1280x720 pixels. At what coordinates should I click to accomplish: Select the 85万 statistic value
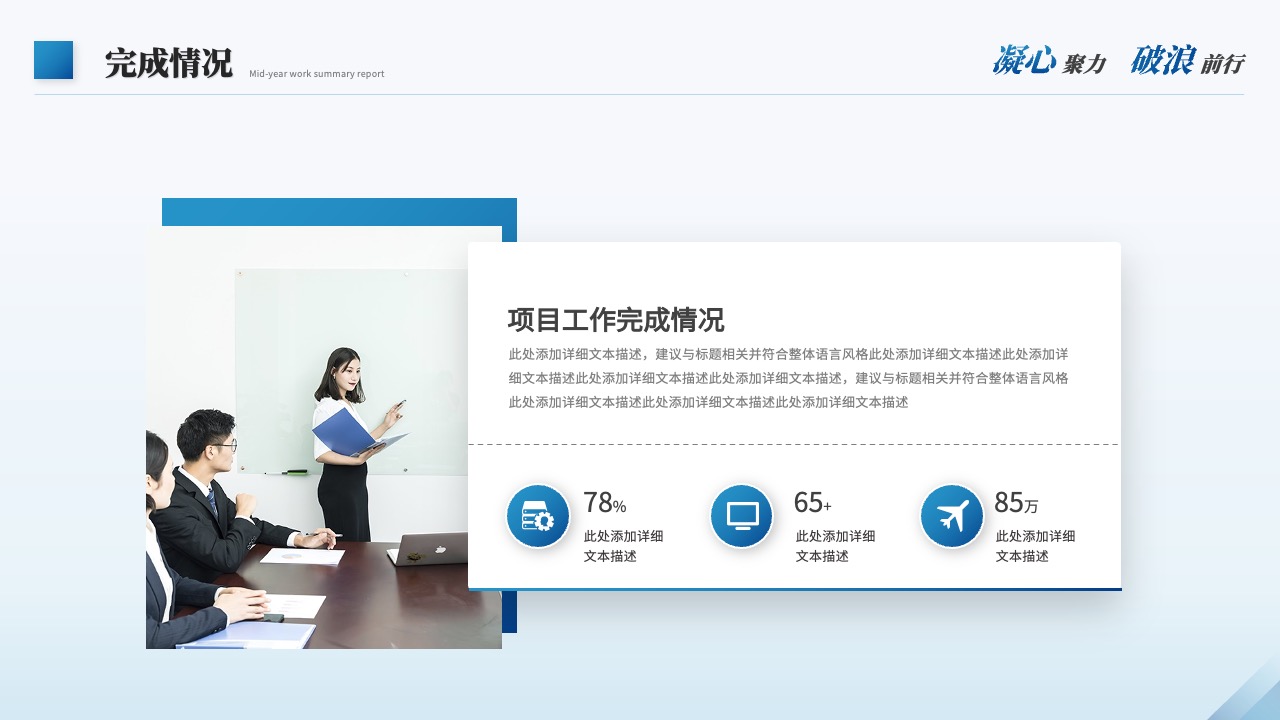tap(1017, 503)
